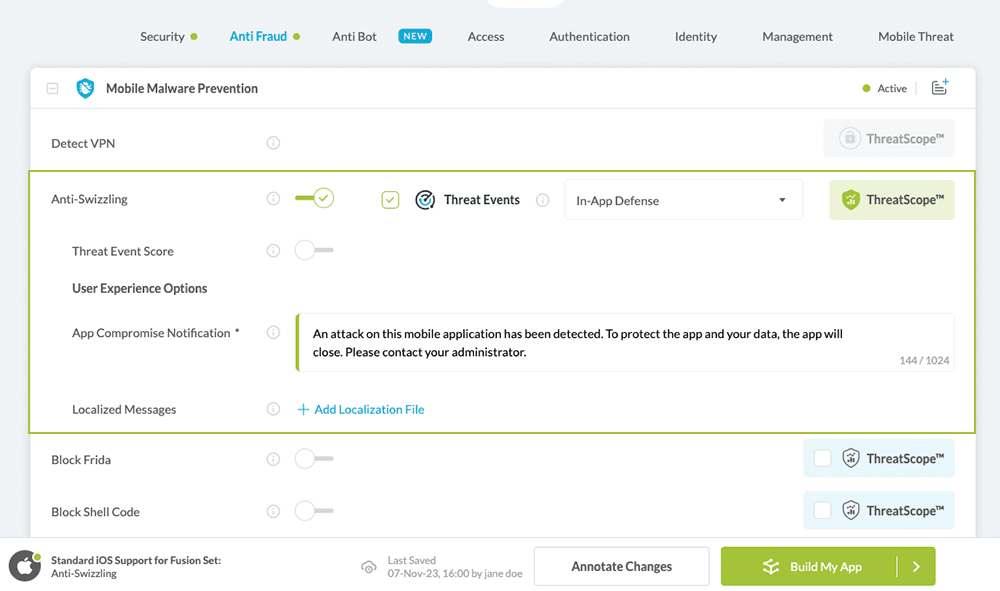Open info icon next to Detect VPN
1000x591 pixels.
pos(273,143)
